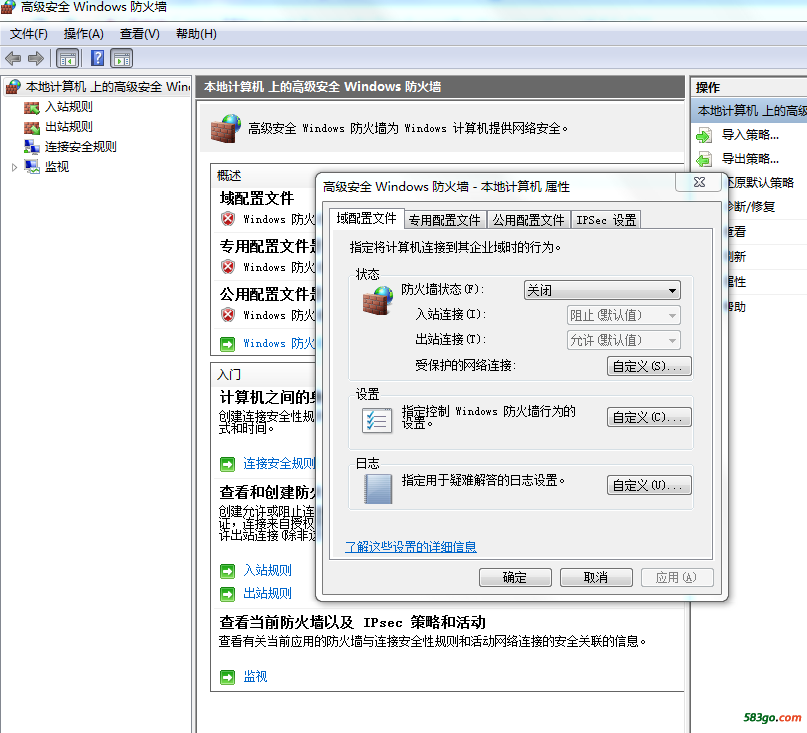Click the red shield icon under 公用配置文件 heading
This screenshot has width=807, height=733.
(x=228, y=315)
